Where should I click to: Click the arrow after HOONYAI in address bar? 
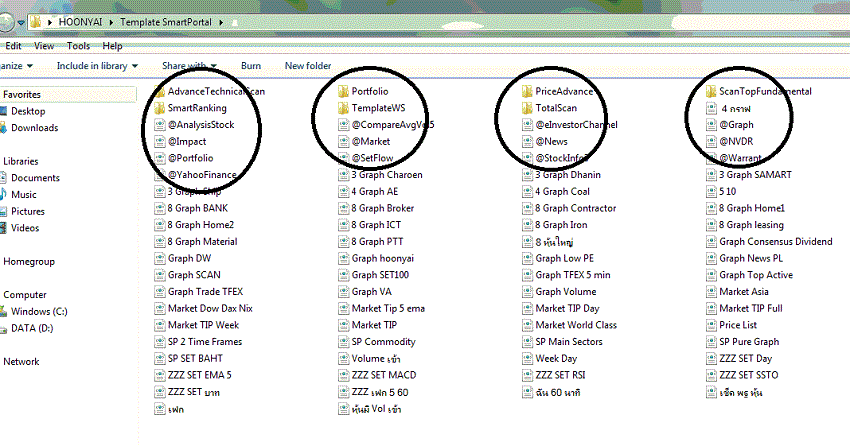click(x=111, y=22)
